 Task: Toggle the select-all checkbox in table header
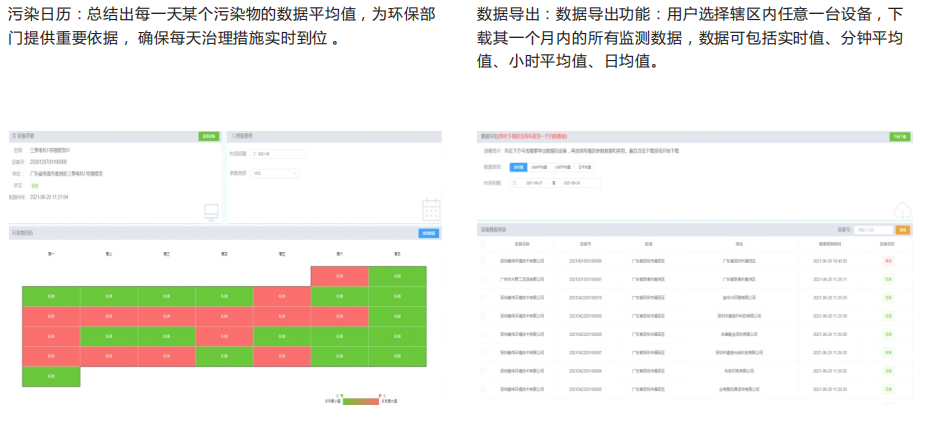[485, 243]
